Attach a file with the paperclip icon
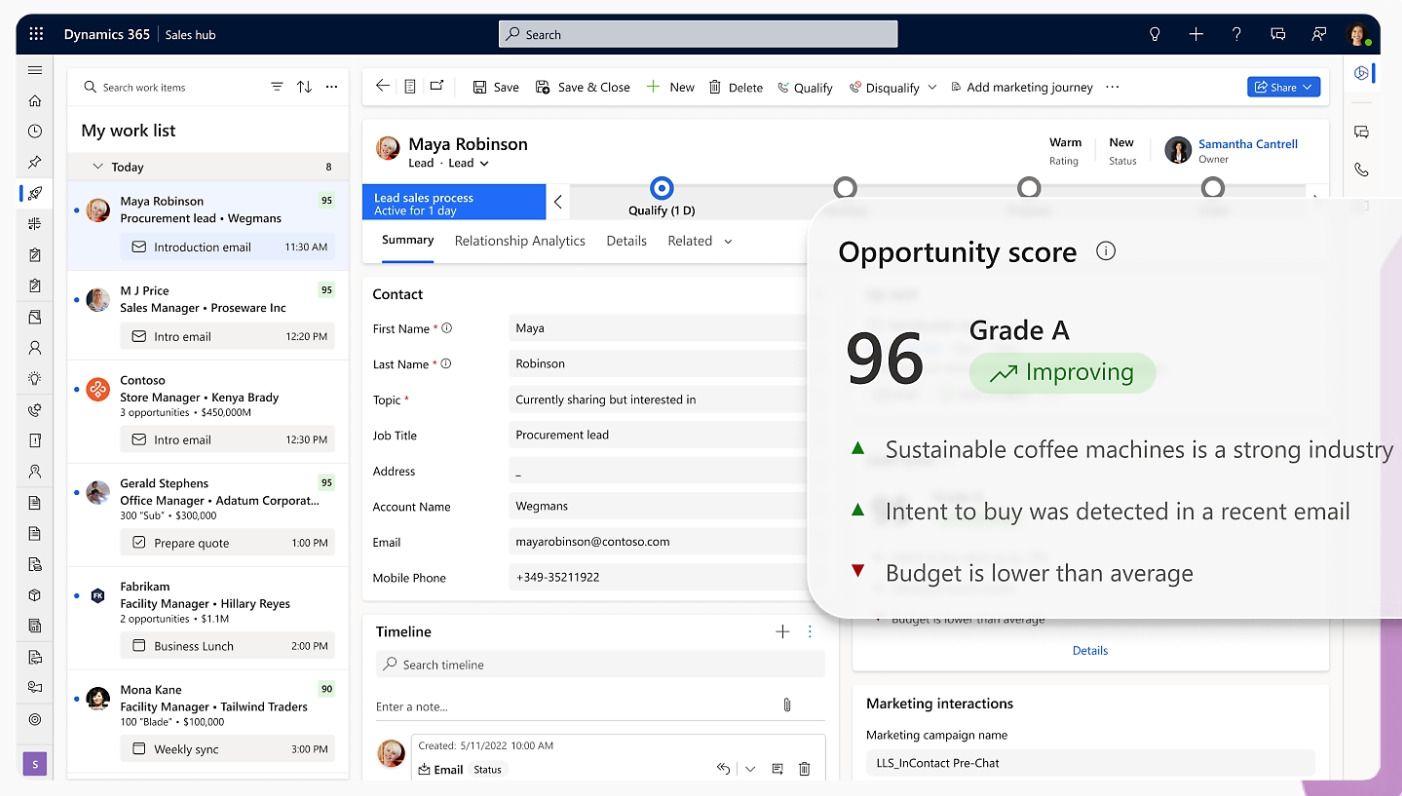This screenshot has height=796, width=1402. click(x=787, y=705)
